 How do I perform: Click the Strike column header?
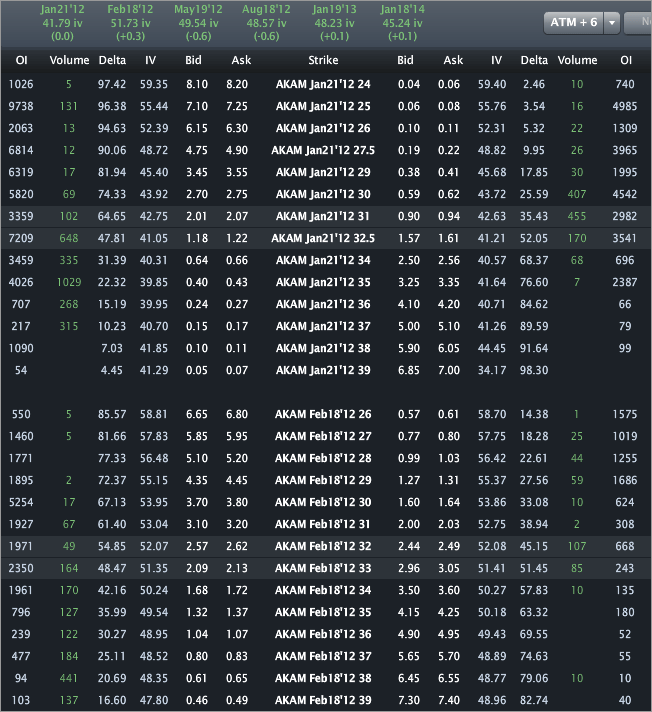[x=323, y=60]
